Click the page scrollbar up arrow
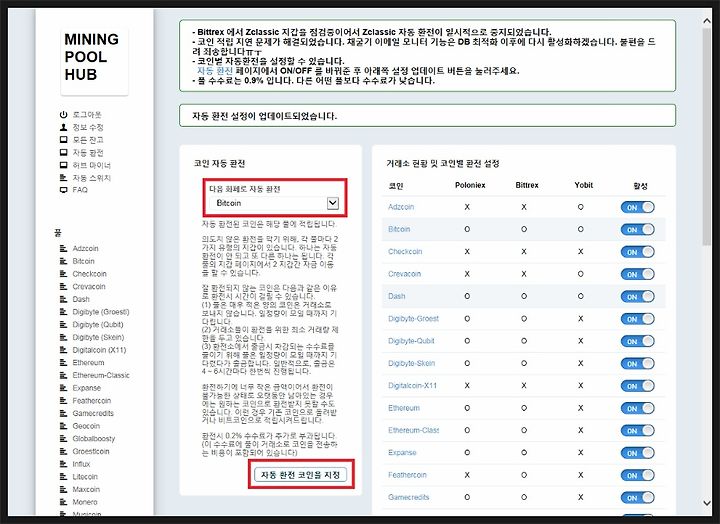 tap(707, 21)
